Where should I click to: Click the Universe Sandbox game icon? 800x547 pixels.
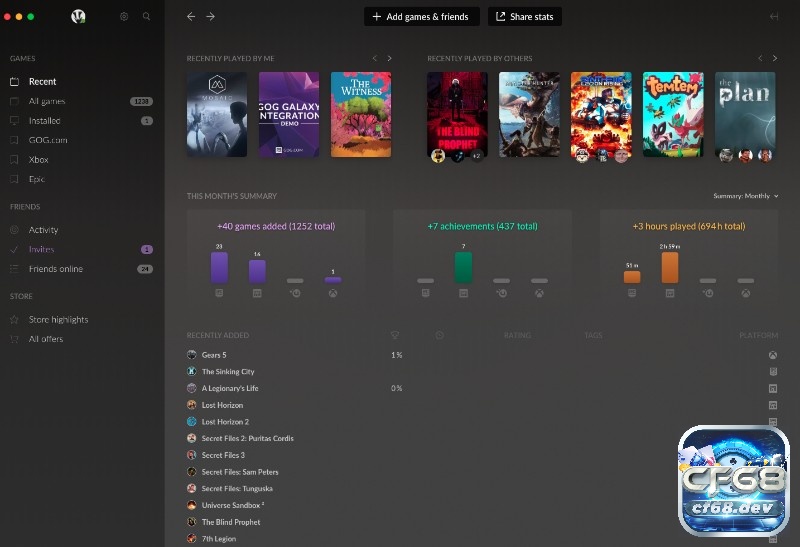pyautogui.click(x=192, y=505)
